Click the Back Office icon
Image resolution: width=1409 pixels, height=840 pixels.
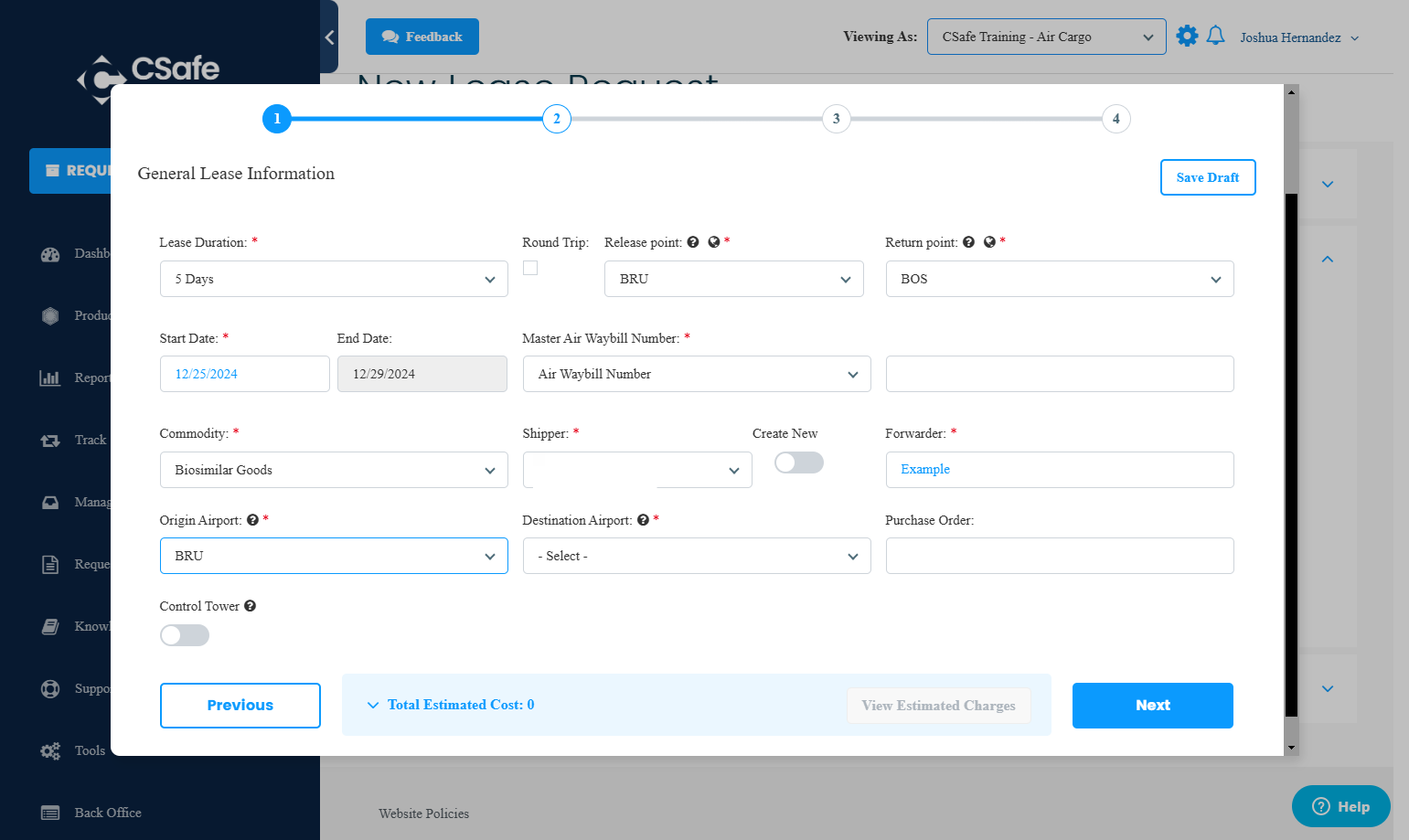click(50, 813)
